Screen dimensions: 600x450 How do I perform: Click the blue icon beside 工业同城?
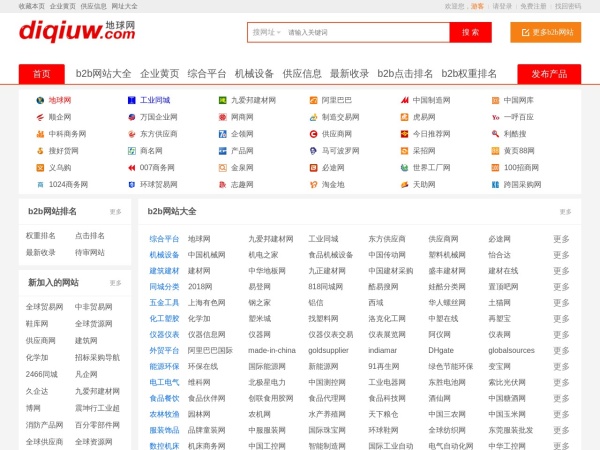[x=132, y=100]
